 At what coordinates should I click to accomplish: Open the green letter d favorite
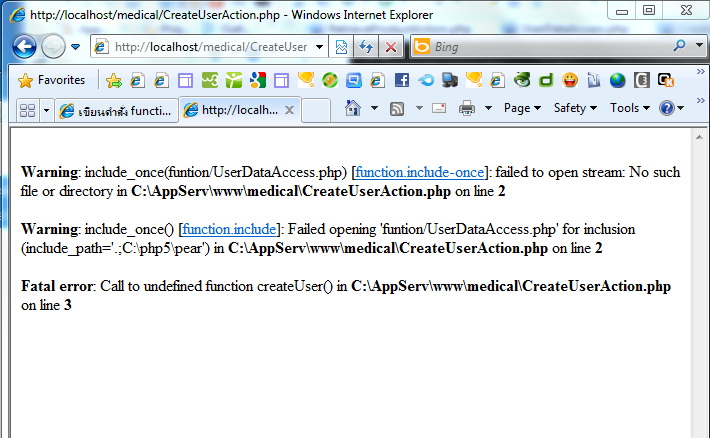click(x=546, y=80)
